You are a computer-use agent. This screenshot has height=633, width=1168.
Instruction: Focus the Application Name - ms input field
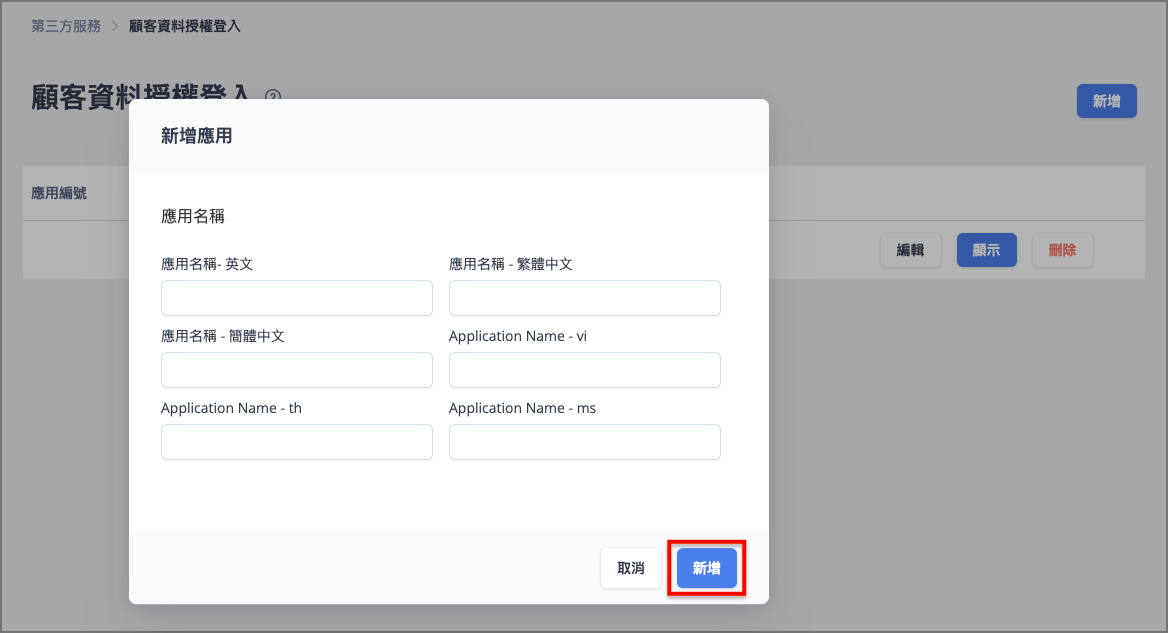[x=585, y=442]
